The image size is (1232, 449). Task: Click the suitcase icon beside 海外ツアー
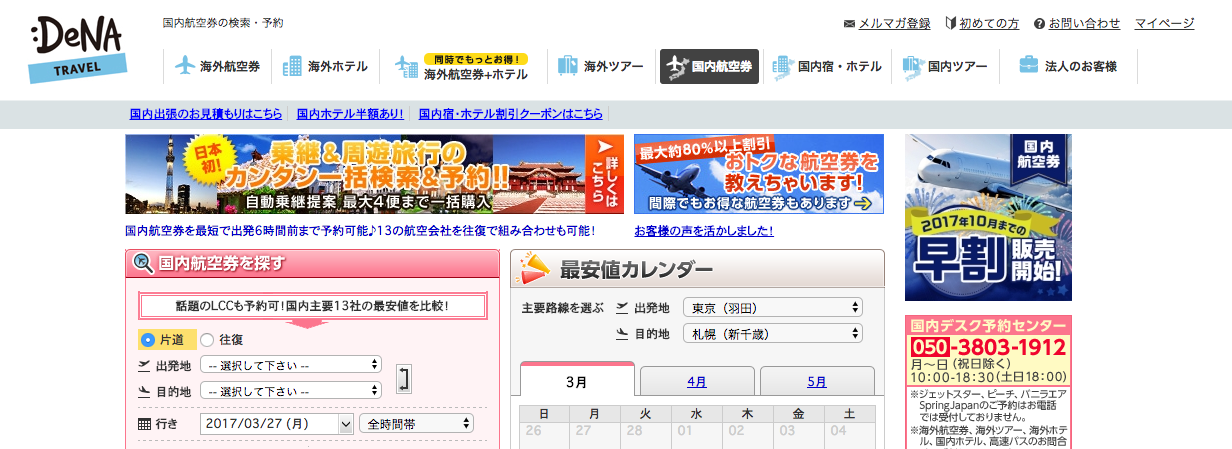(x=568, y=67)
